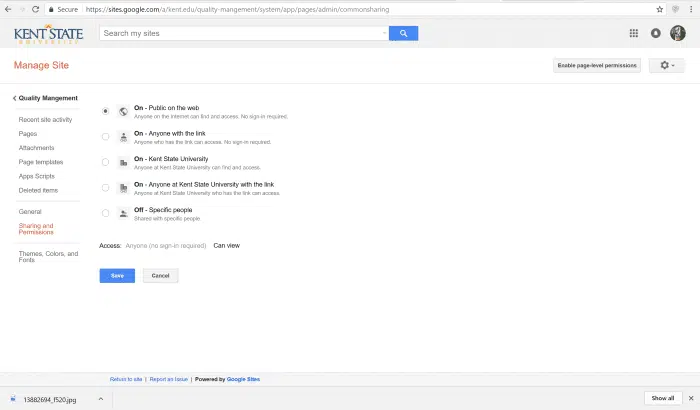Click the browser back arrow
The width and height of the screenshot is (700, 410).
(8, 9)
